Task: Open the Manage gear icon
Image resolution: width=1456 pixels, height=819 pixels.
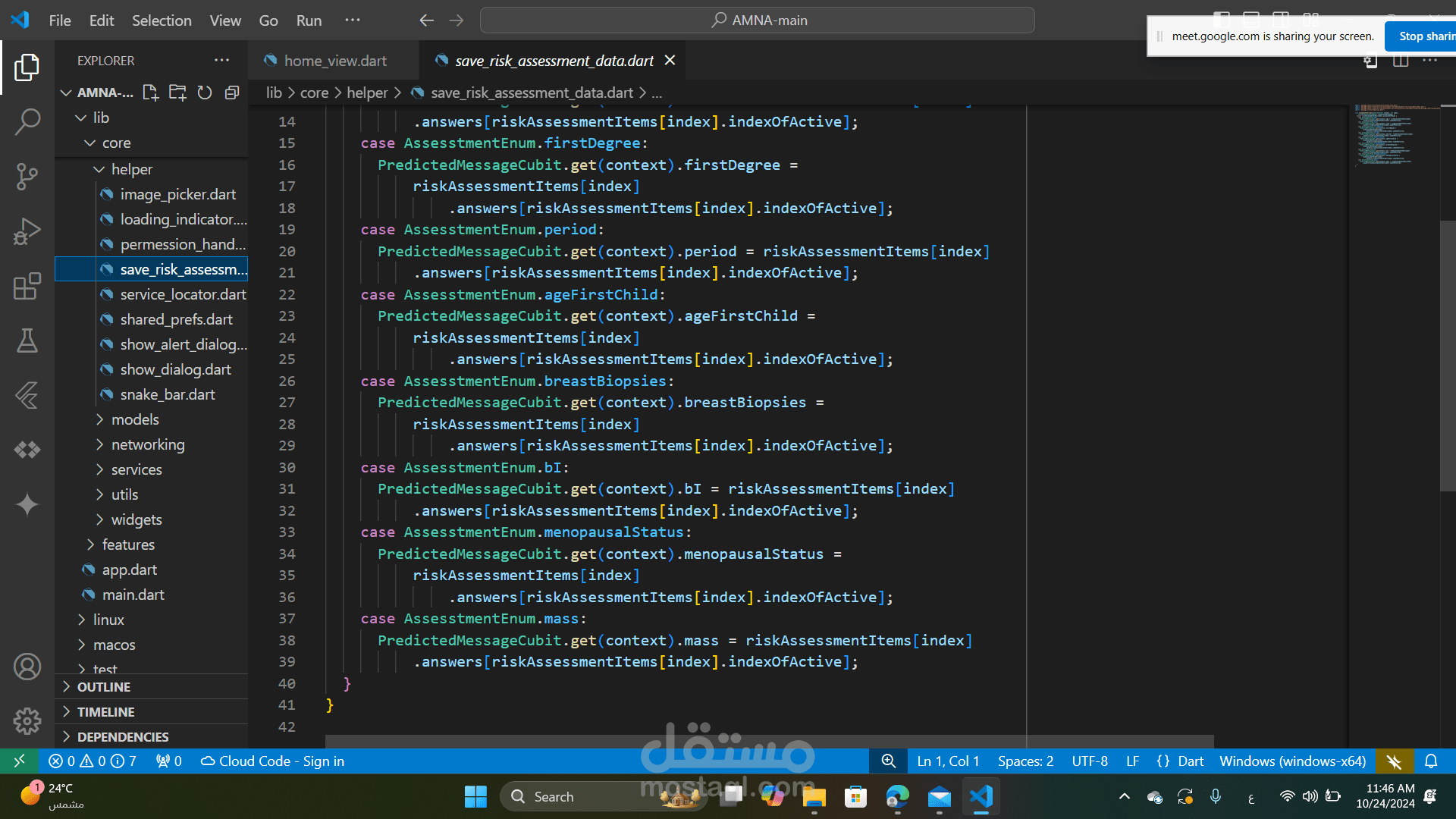Action: [27, 720]
